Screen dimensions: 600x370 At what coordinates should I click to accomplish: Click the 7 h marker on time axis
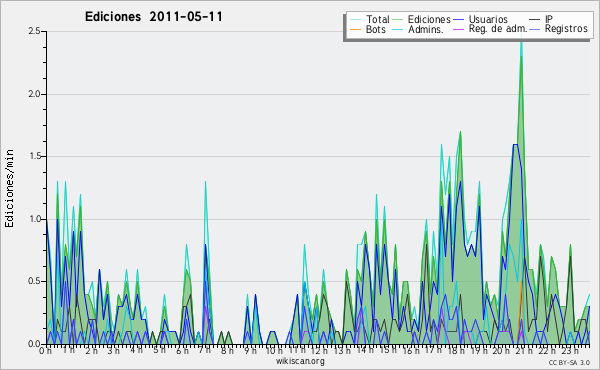[205, 350]
